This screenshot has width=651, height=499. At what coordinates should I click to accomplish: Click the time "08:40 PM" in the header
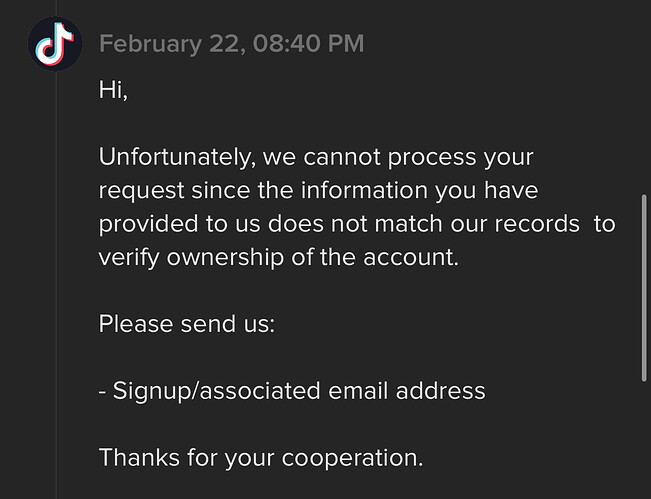coord(308,44)
